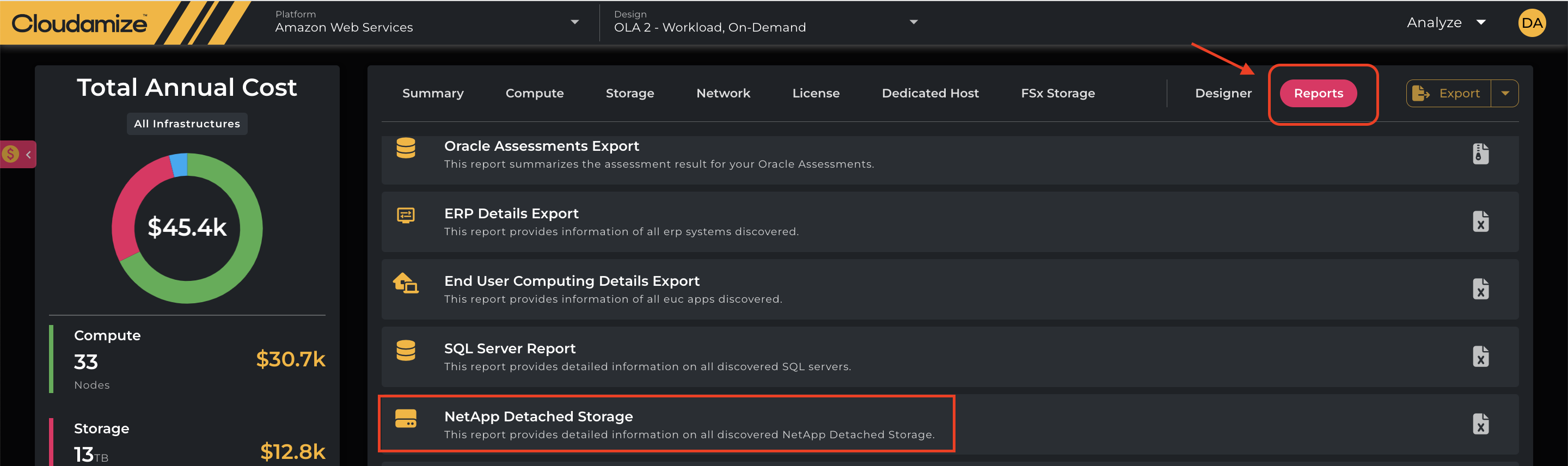This screenshot has height=466, width=1568.
Task: Open the Platform dropdown
Action: tap(574, 22)
